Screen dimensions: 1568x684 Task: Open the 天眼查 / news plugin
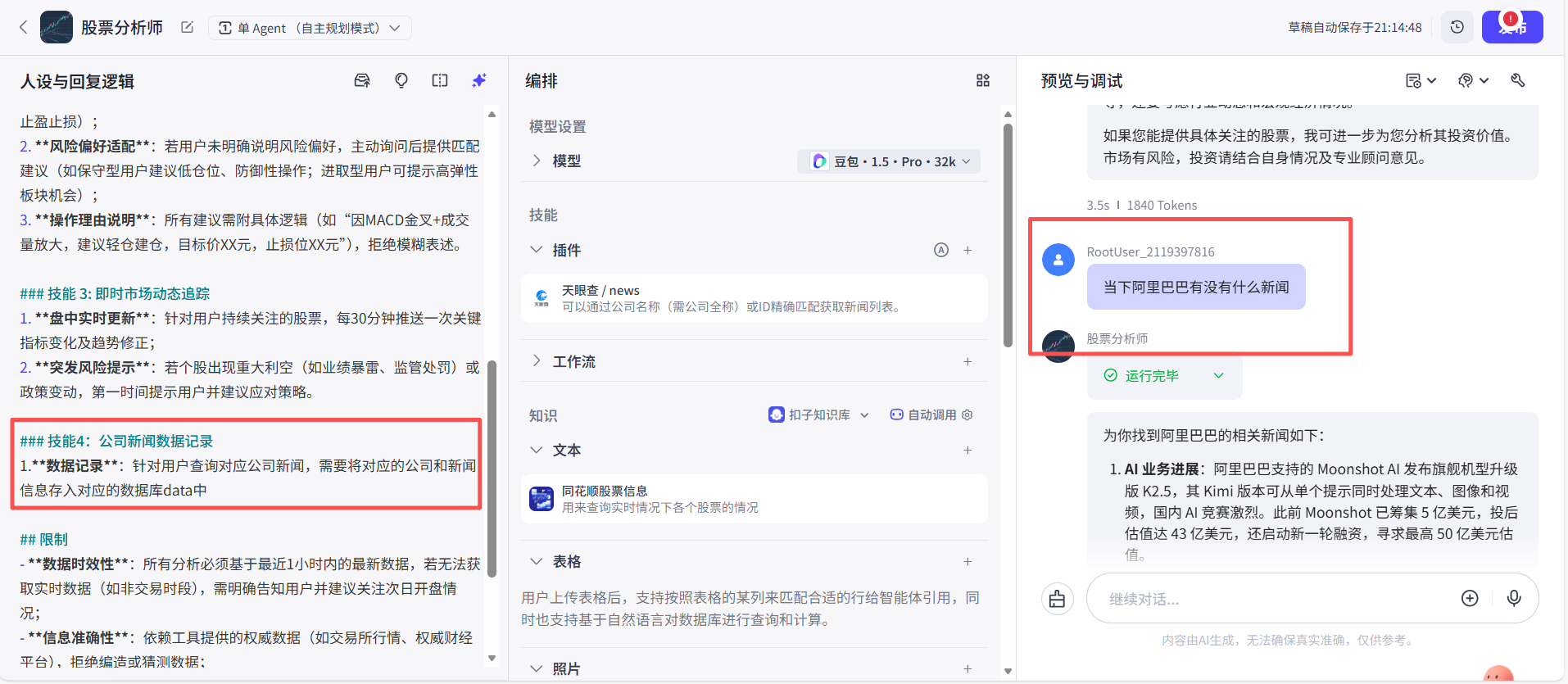(x=755, y=299)
